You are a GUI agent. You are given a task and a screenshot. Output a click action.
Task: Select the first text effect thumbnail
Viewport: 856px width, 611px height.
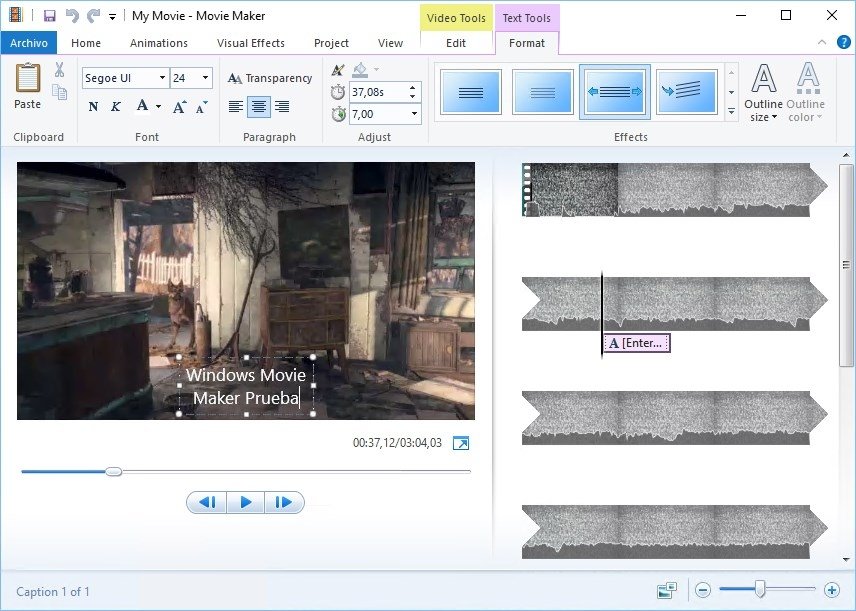471,92
